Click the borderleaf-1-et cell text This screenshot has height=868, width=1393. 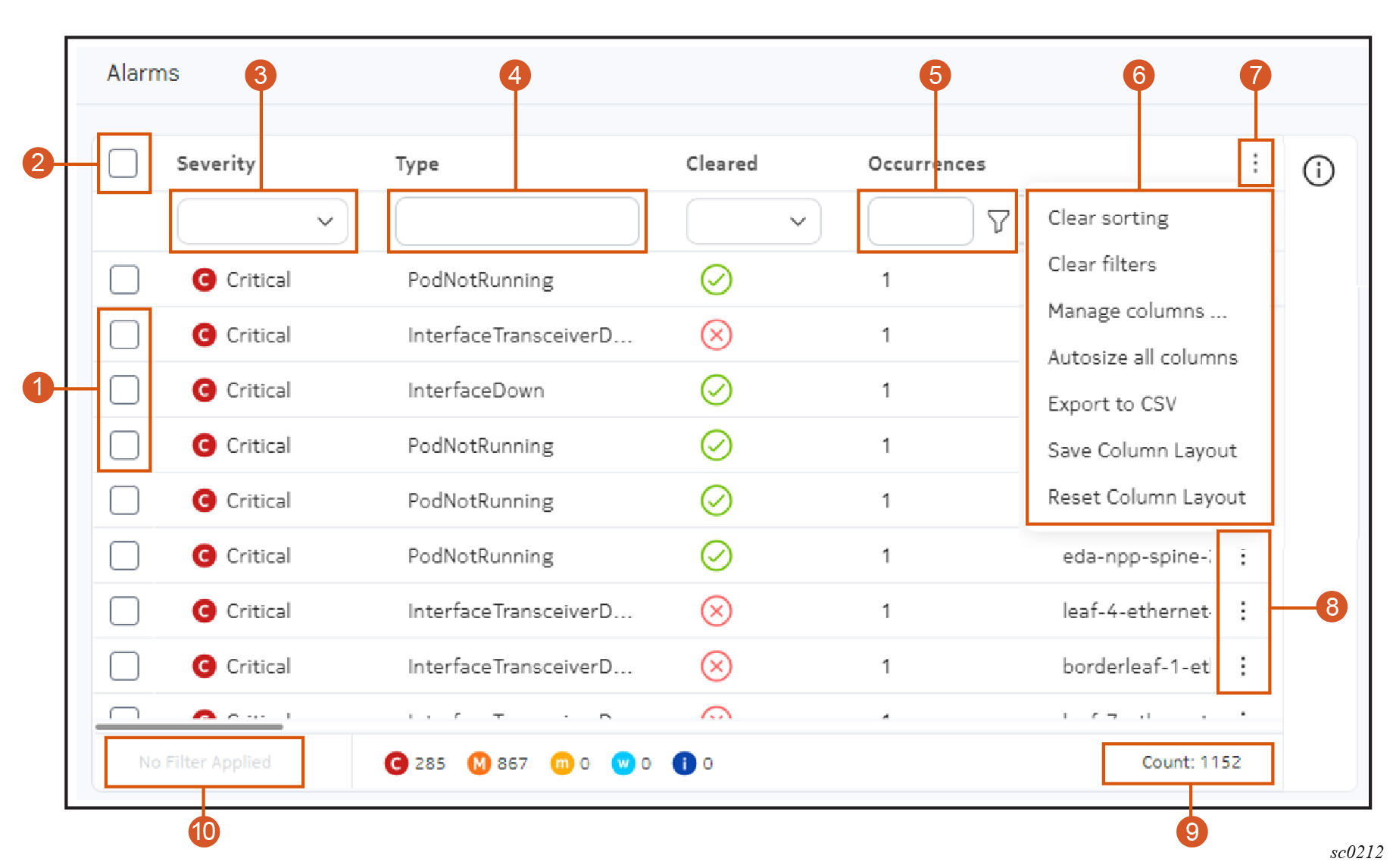[x=1136, y=666]
